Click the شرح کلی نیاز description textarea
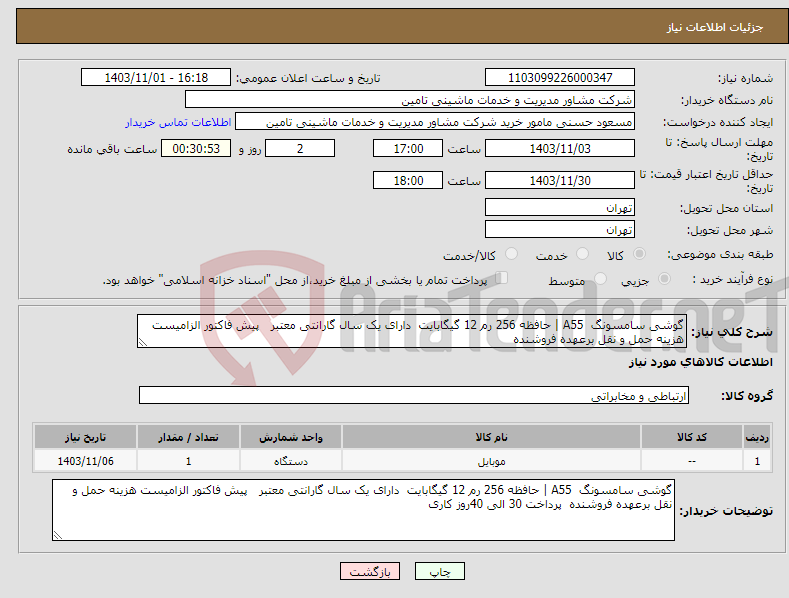 pos(412,331)
